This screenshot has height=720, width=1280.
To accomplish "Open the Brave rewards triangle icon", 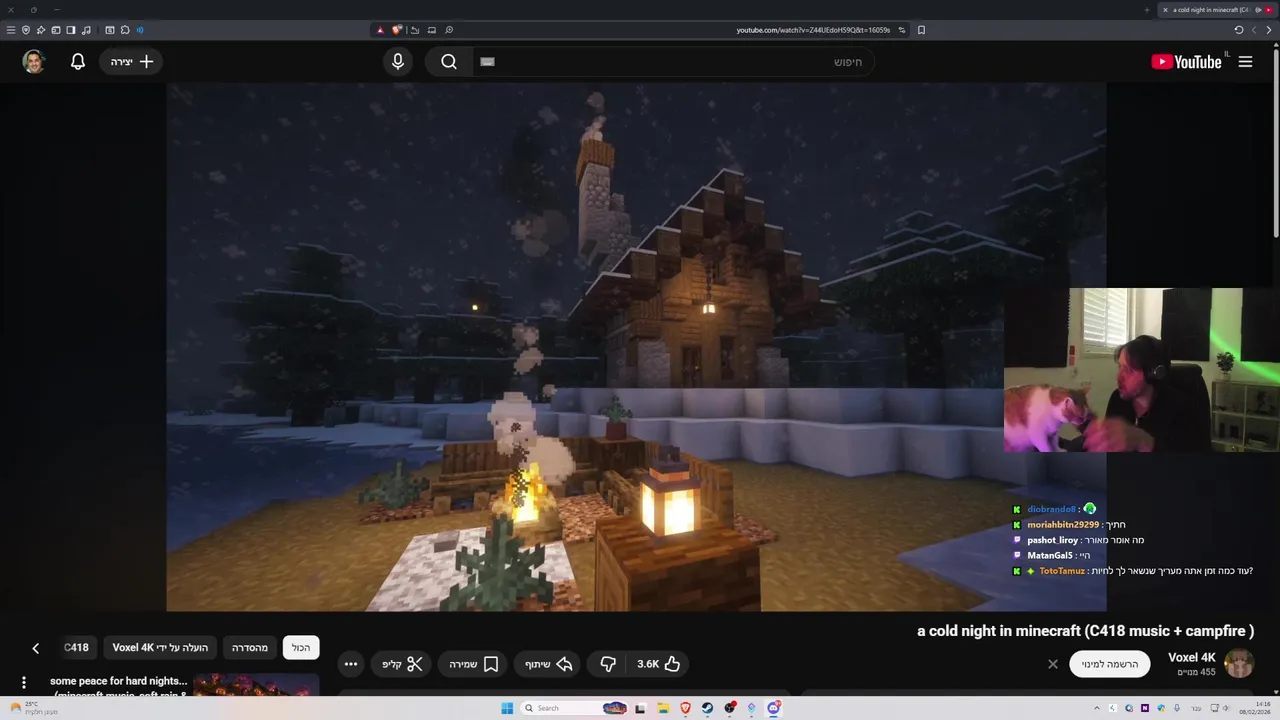I will 380,30.
